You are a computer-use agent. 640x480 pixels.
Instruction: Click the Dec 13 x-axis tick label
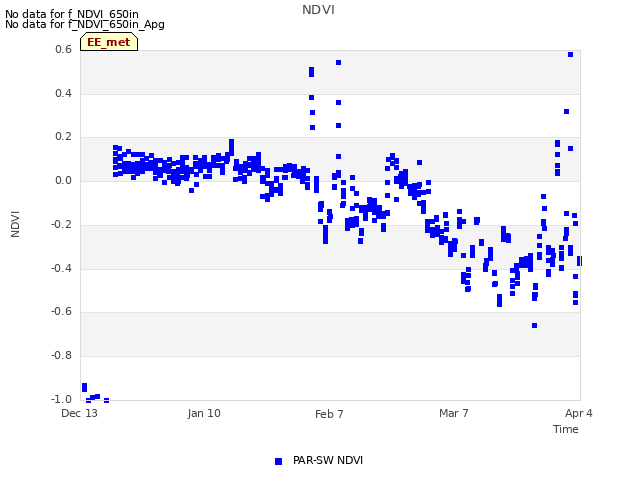tap(80, 413)
